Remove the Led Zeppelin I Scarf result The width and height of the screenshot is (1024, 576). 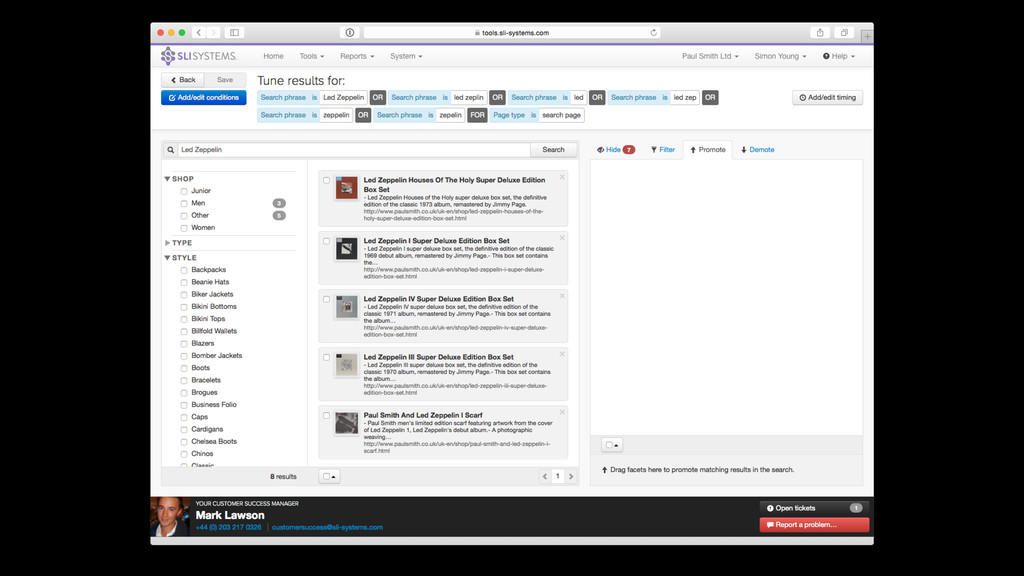point(562,412)
